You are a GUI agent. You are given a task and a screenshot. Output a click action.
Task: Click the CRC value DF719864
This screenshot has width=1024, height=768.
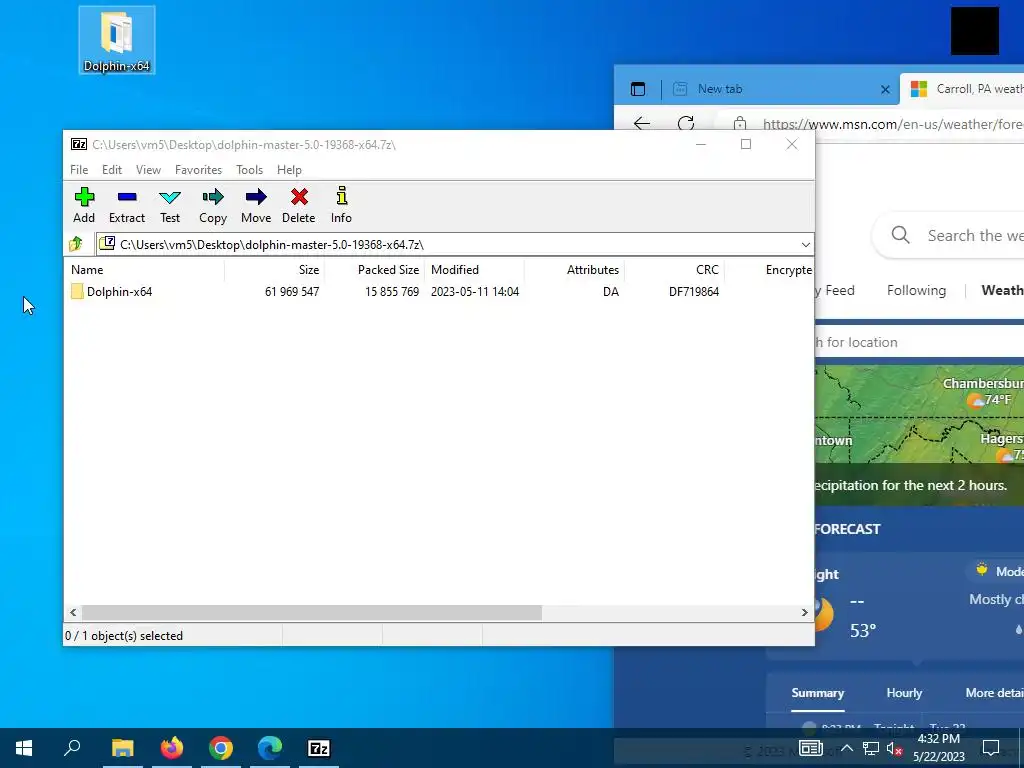pyautogui.click(x=694, y=292)
